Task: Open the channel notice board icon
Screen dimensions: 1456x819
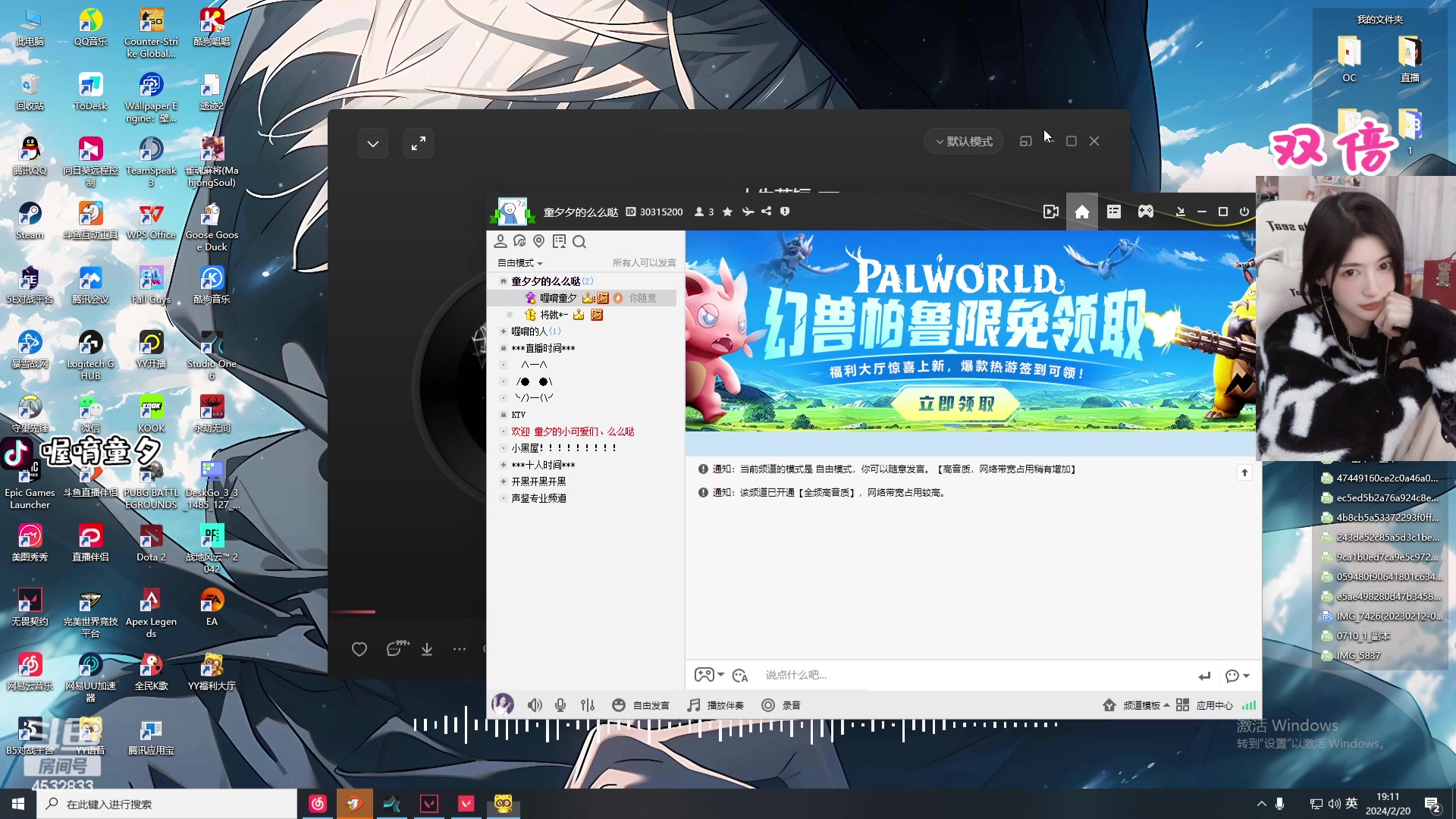Action: [x=559, y=241]
